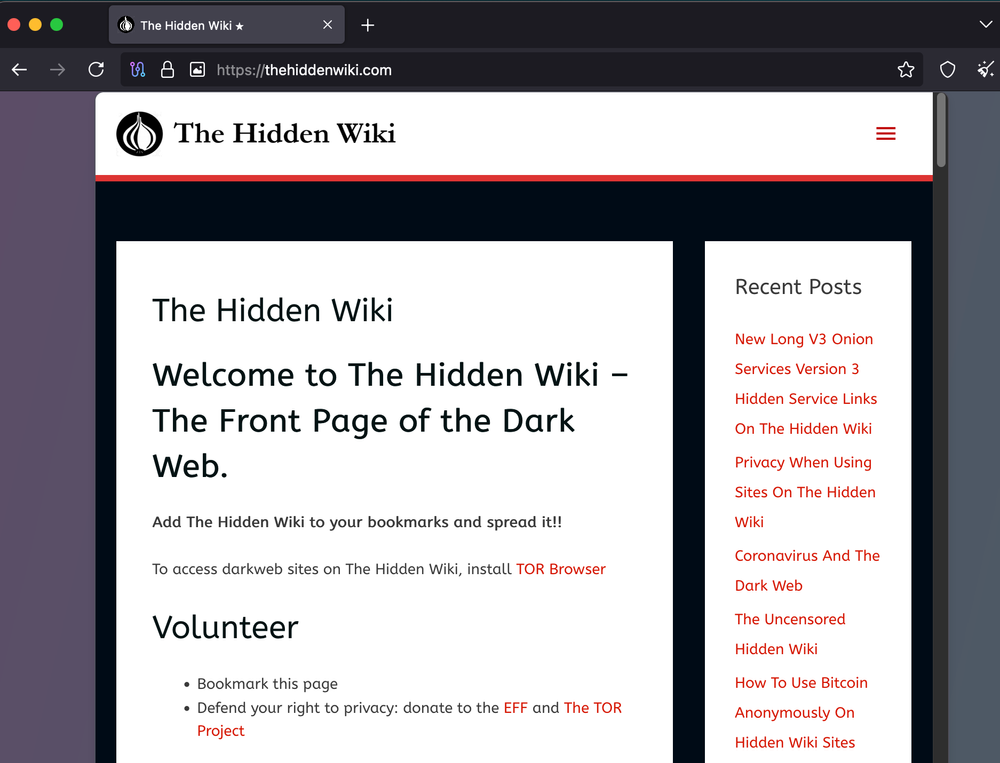Image resolution: width=1000 pixels, height=763 pixels.
Task: Click the sweep/clear data icon in toolbar
Action: click(985, 69)
